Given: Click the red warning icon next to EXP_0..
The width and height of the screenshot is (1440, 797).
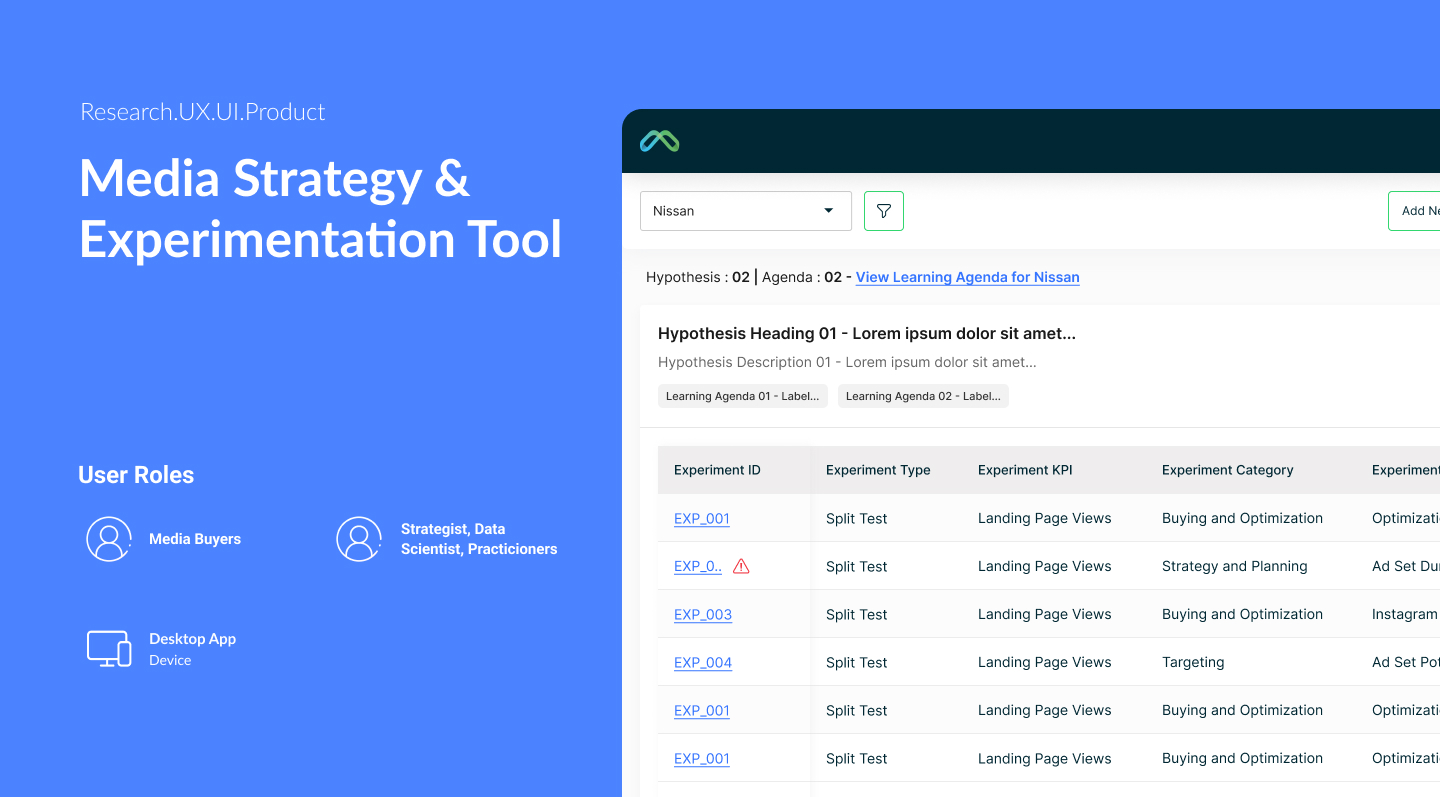Looking at the screenshot, I should (741, 565).
